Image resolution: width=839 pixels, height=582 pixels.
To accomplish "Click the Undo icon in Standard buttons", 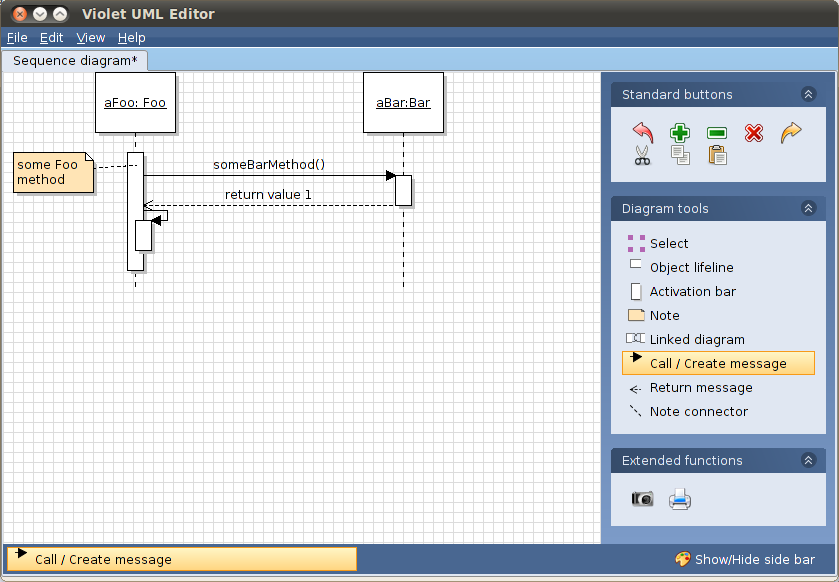I will [641, 132].
